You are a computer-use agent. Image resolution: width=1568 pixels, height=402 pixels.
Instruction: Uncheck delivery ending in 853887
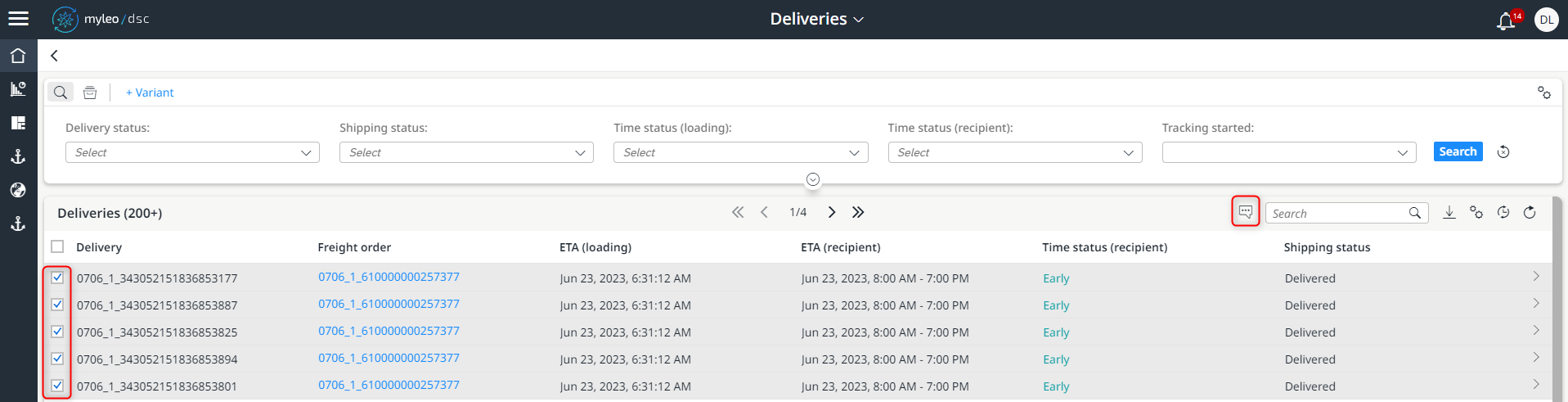pyautogui.click(x=57, y=305)
